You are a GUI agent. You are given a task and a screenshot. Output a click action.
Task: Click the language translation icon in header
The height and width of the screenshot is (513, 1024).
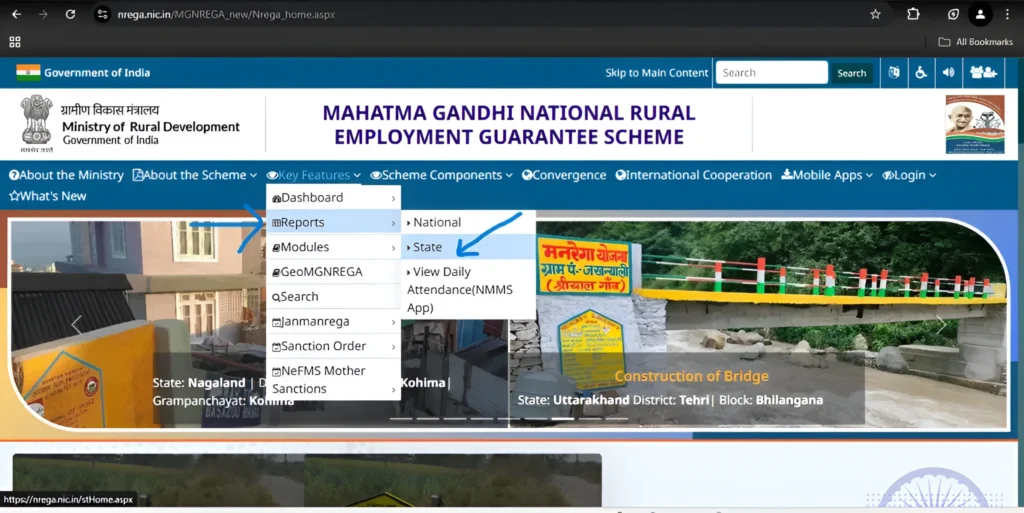point(894,72)
